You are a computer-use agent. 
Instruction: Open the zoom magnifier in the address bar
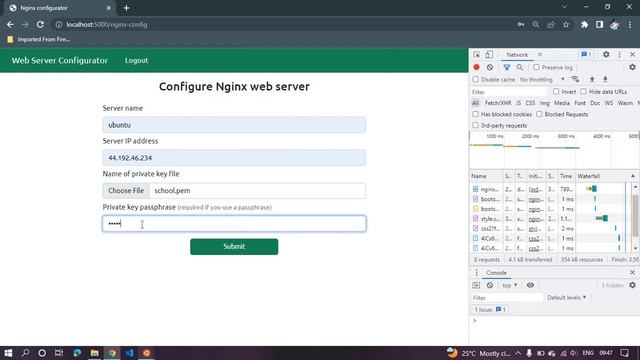point(536,24)
